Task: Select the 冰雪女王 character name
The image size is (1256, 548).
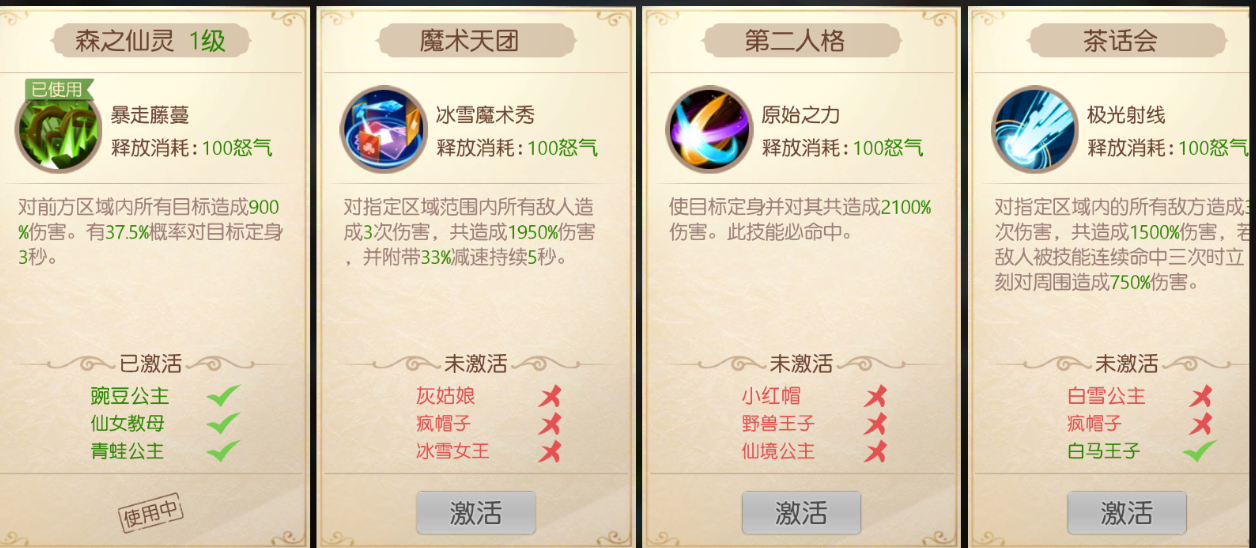Action: pyautogui.click(x=453, y=451)
